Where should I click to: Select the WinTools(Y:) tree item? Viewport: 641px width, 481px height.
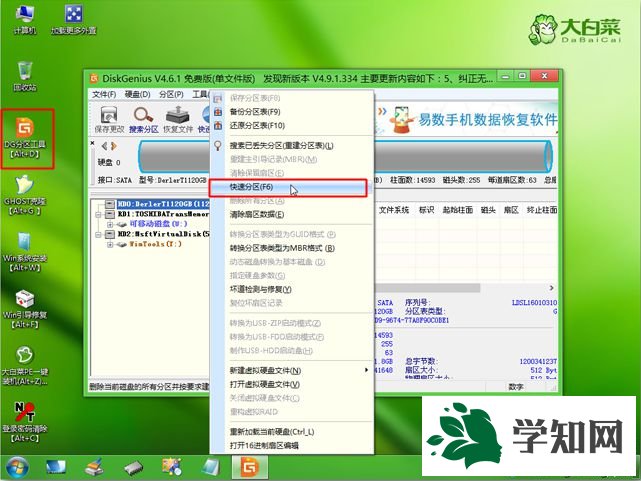coord(155,244)
